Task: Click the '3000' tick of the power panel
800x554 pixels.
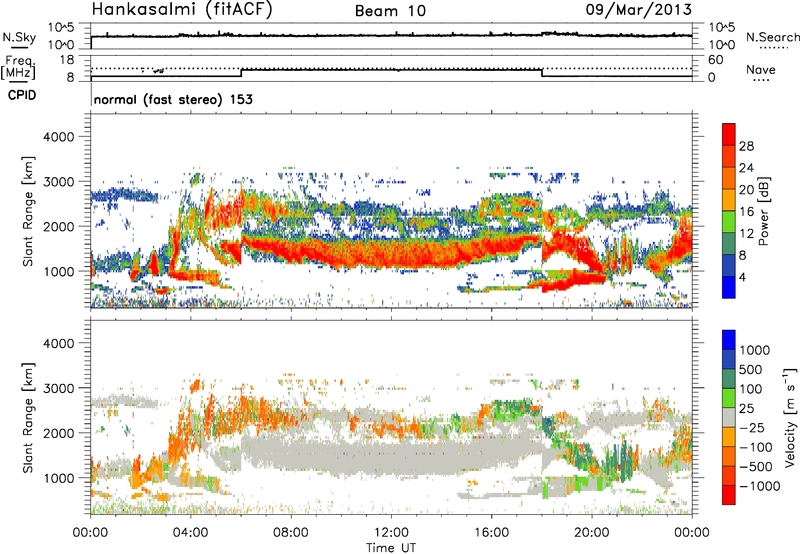Action: tap(58, 182)
